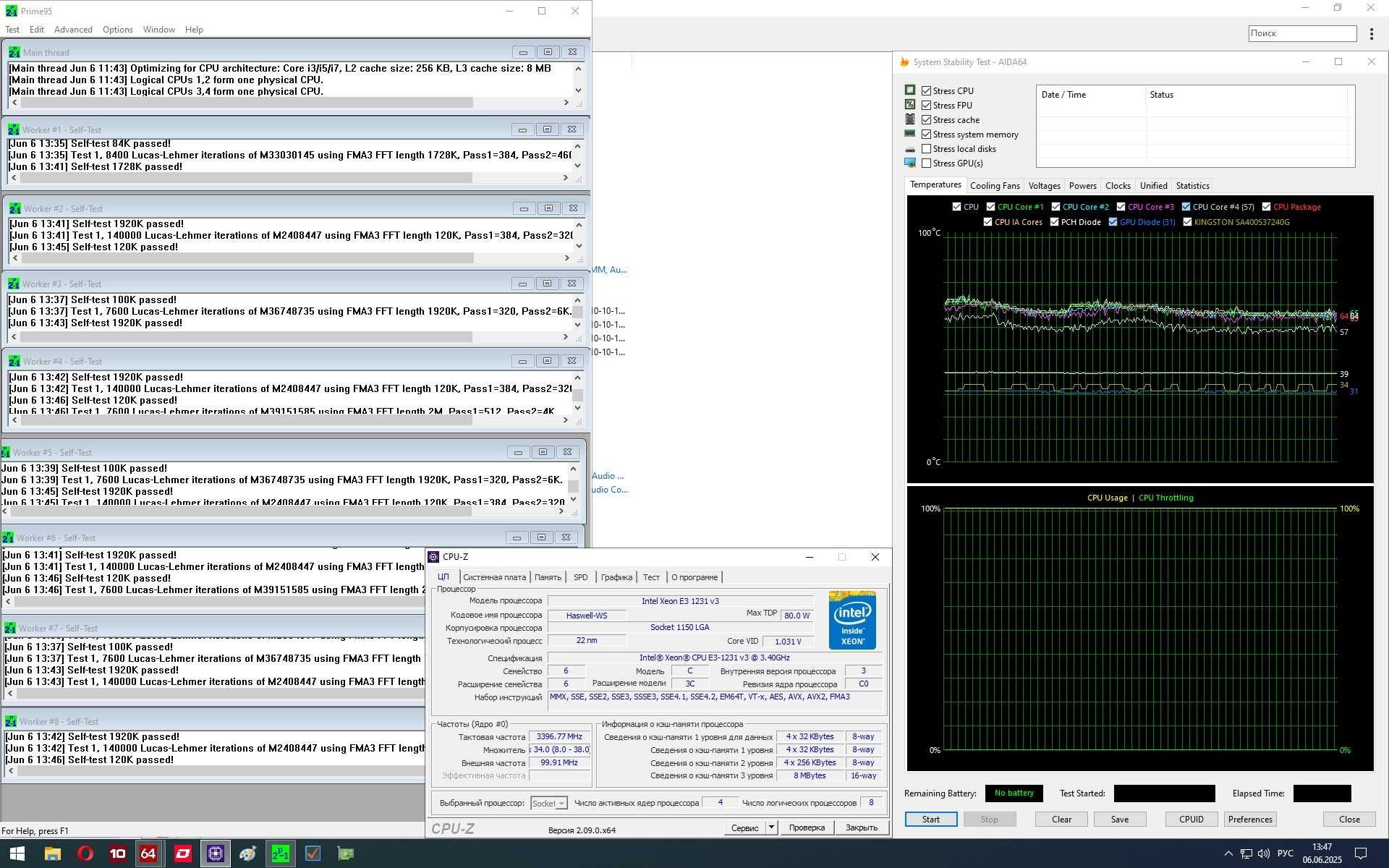Open the notification center icon
This screenshot has width=1389, height=868.
[x=1360, y=854]
